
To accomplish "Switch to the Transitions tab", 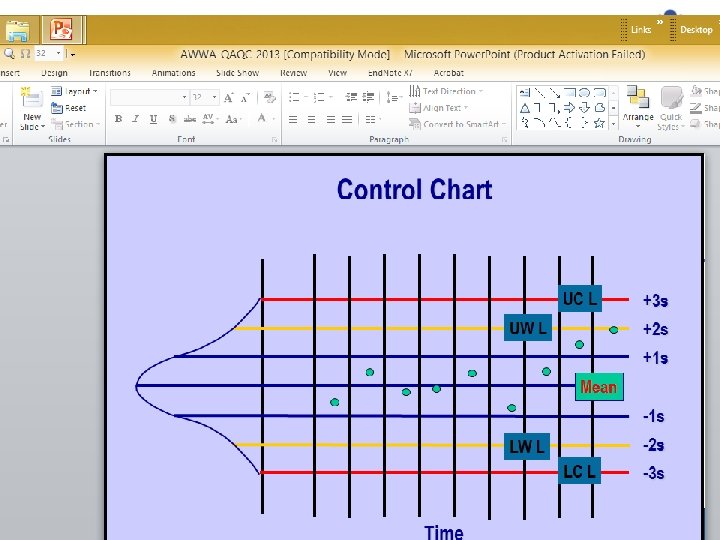I will tap(110, 73).
